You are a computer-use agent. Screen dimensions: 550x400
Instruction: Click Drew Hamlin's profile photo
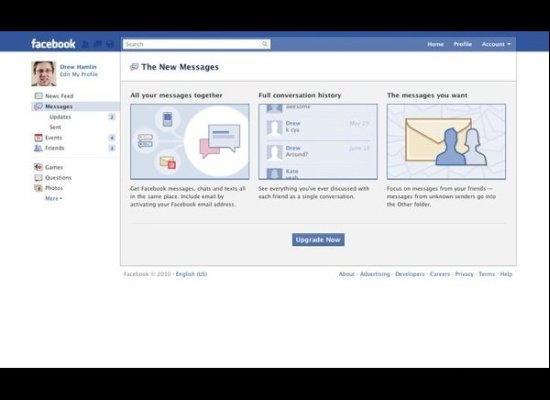click(43, 73)
